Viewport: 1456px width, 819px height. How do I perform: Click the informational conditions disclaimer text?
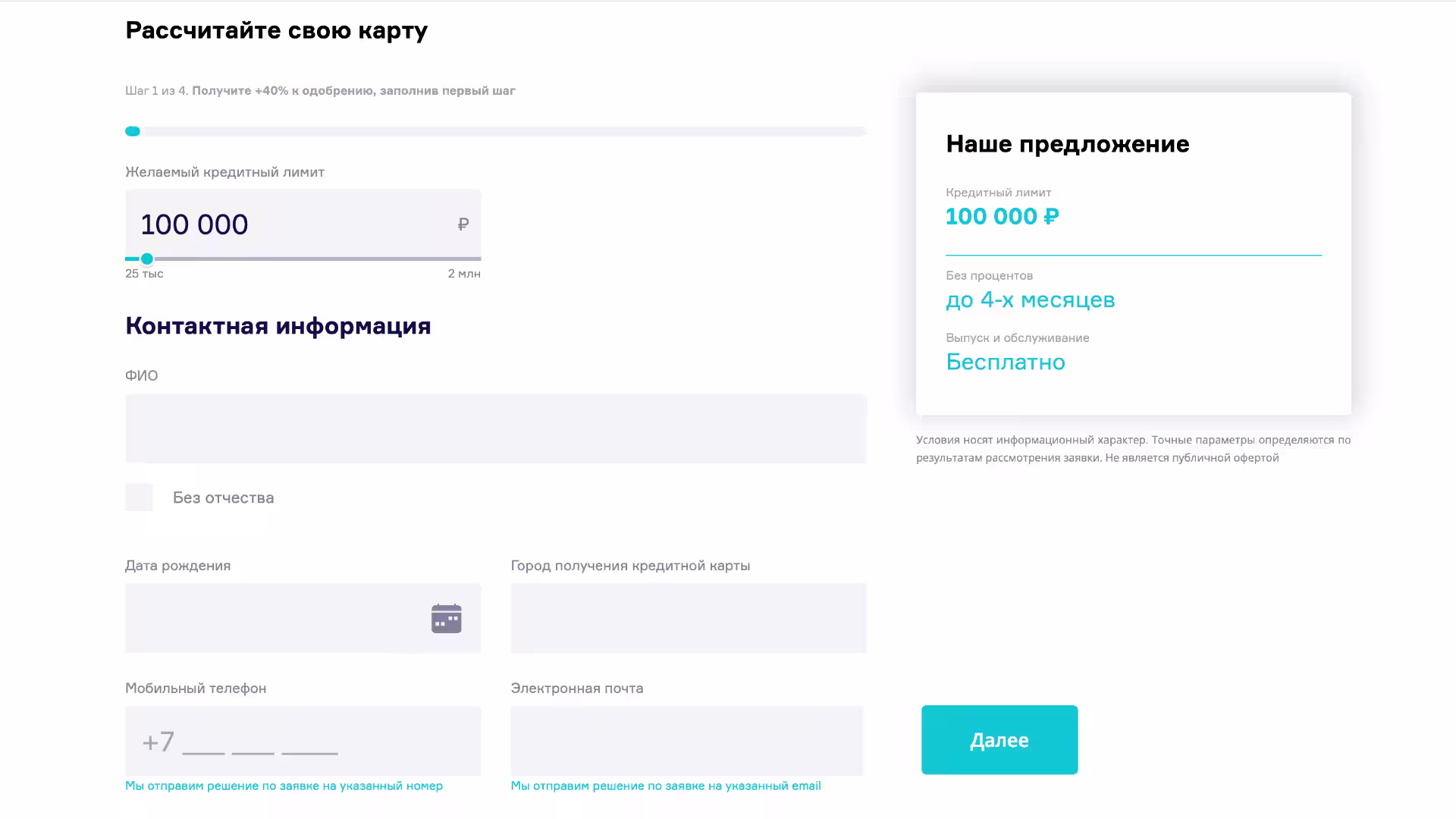pos(1133,449)
